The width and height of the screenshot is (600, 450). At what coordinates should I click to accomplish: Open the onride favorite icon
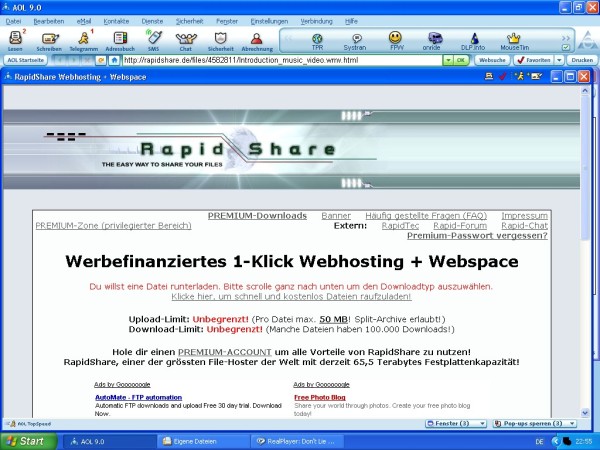click(432, 41)
